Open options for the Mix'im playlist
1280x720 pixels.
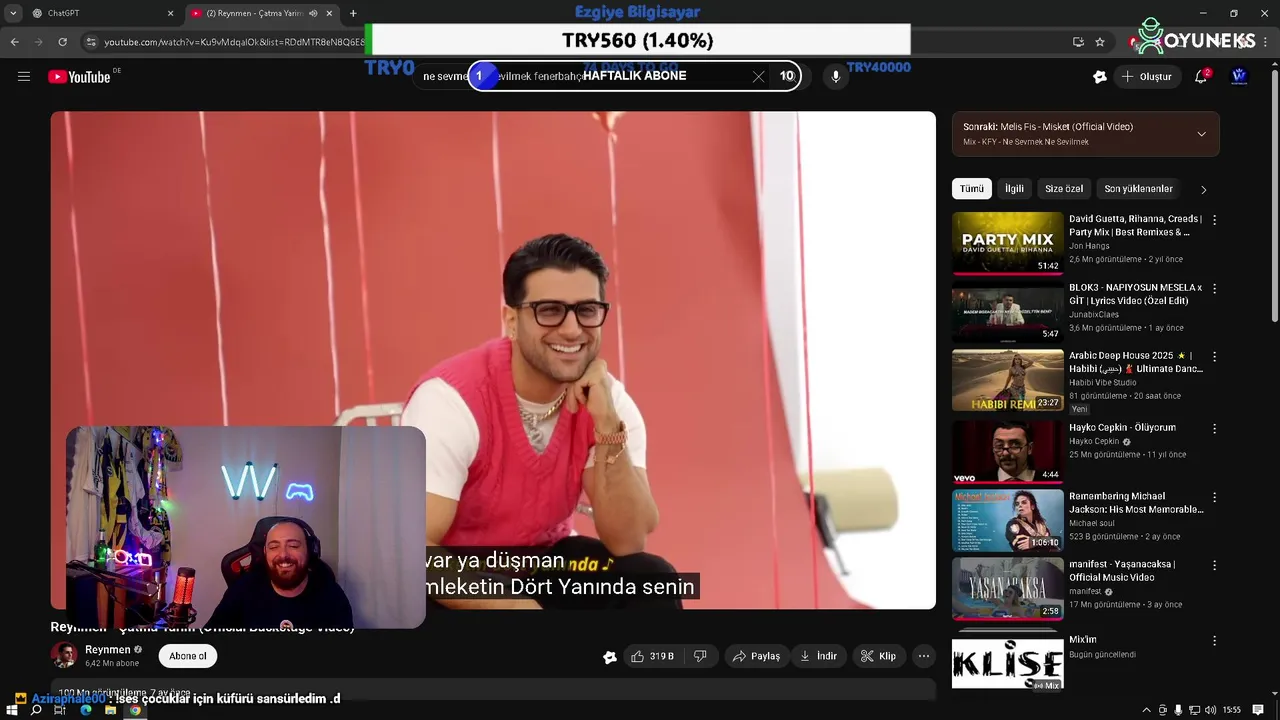(x=1214, y=640)
